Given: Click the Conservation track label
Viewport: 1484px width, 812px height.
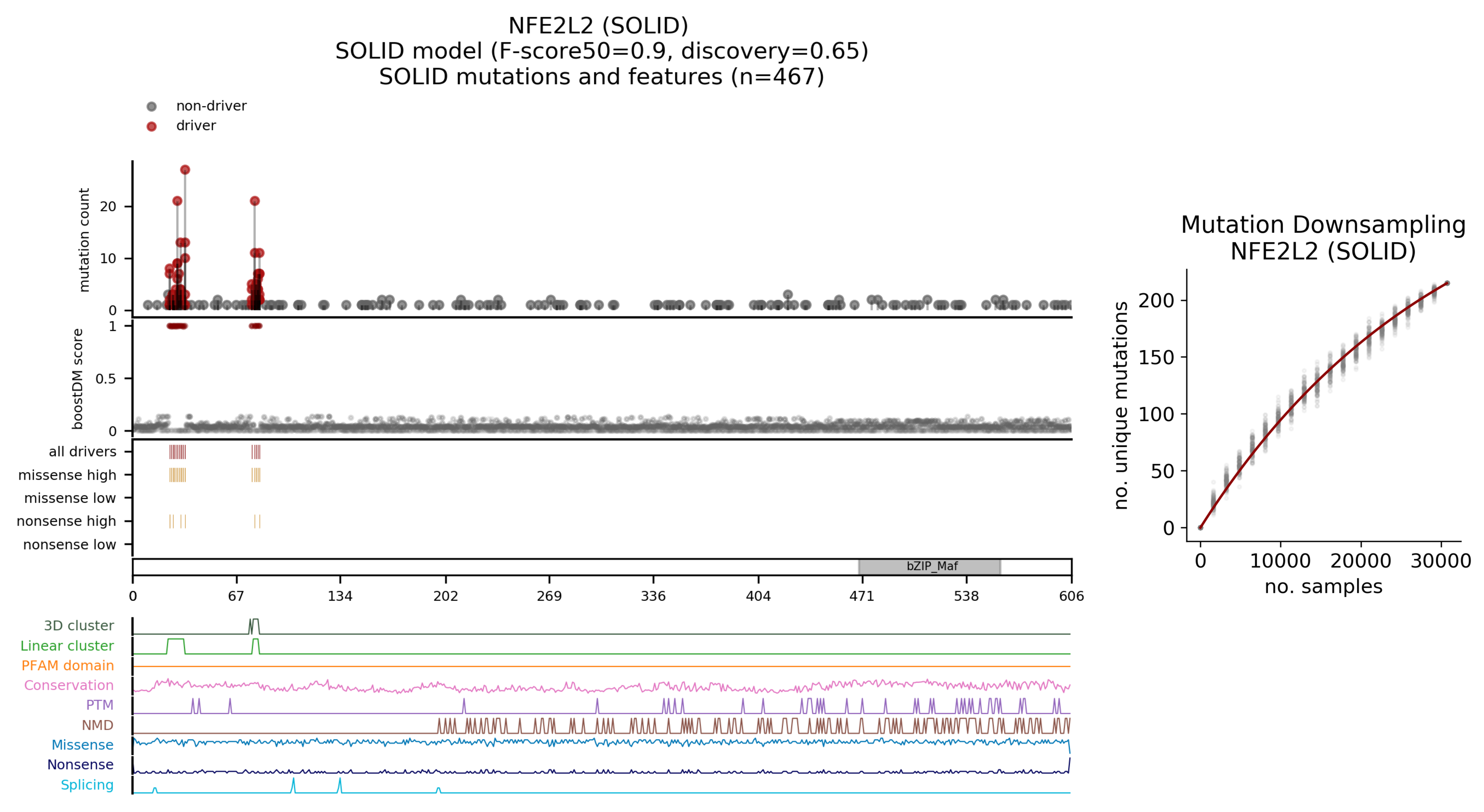Looking at the screenshot, I should (69, 685).
